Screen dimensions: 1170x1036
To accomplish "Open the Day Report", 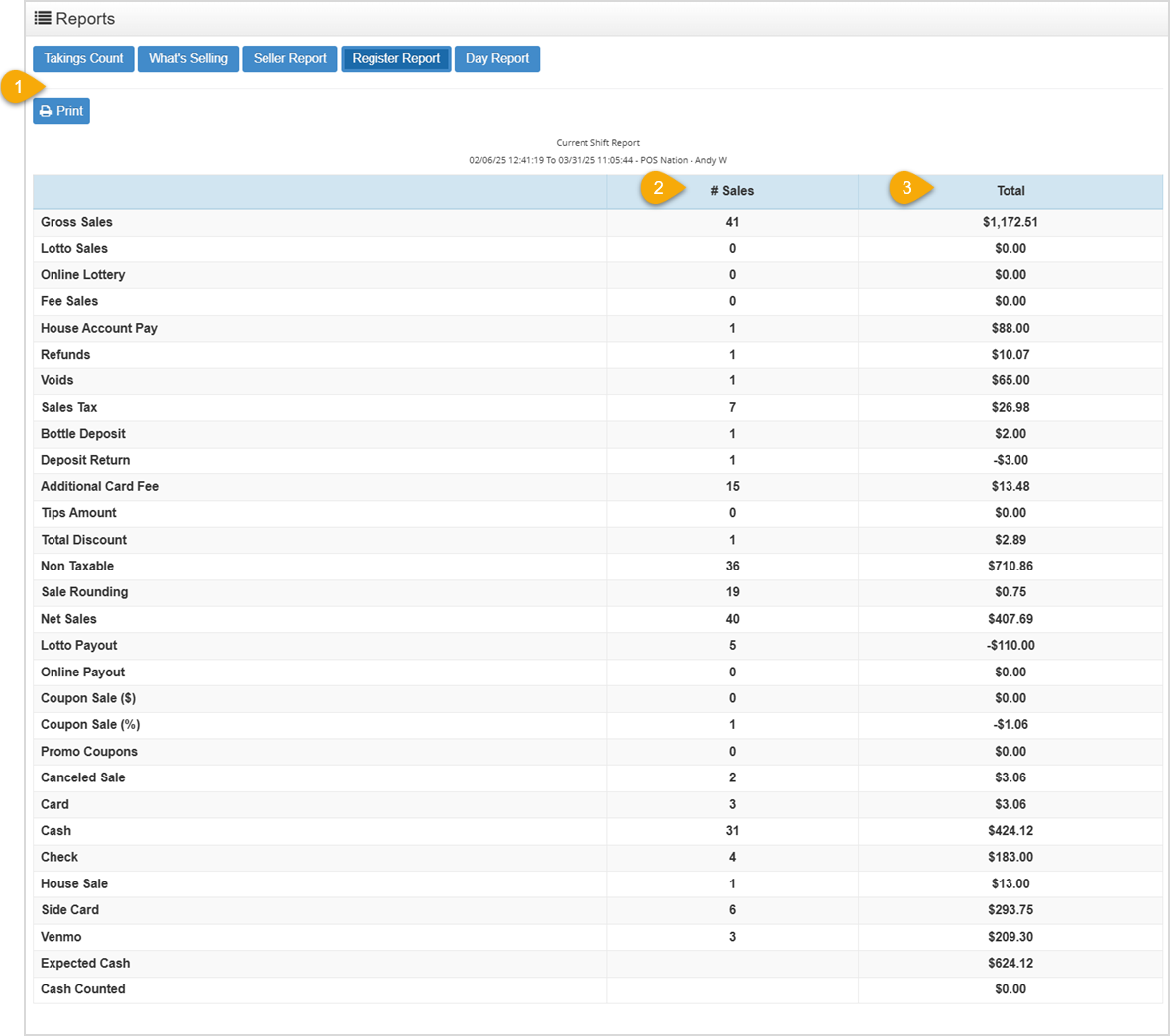I will point(496,58).
